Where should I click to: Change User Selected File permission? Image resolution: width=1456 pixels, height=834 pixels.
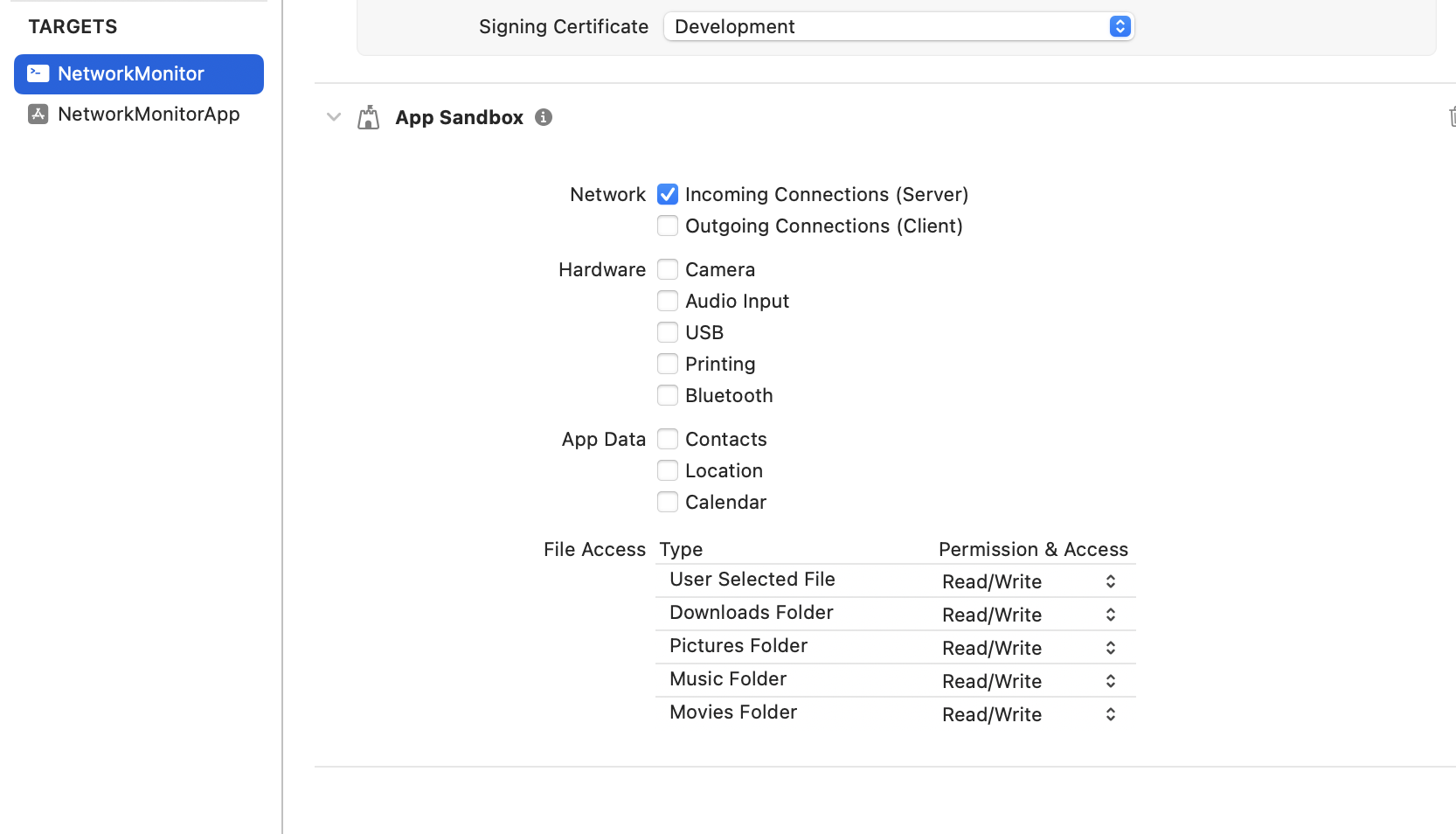pyautogui.click(x=1030, y=581)
